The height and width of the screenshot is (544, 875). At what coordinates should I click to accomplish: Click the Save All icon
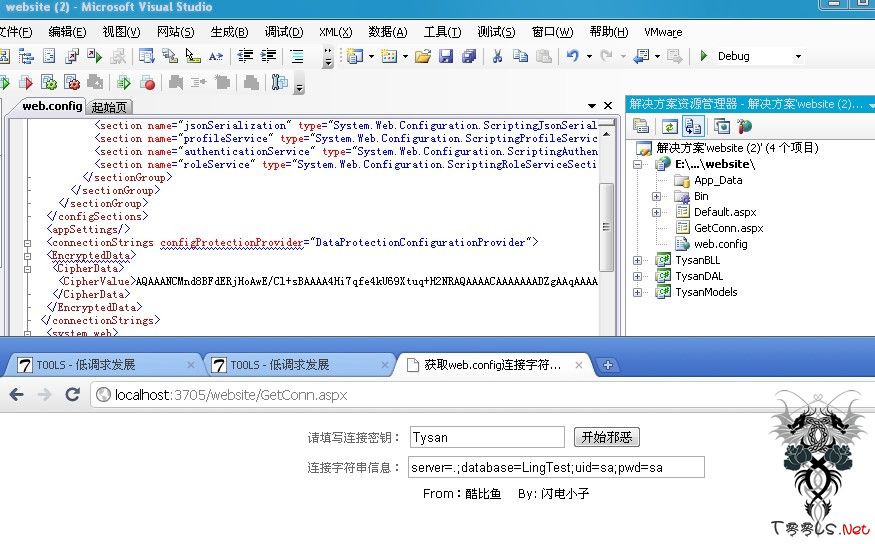click(469, 56)
